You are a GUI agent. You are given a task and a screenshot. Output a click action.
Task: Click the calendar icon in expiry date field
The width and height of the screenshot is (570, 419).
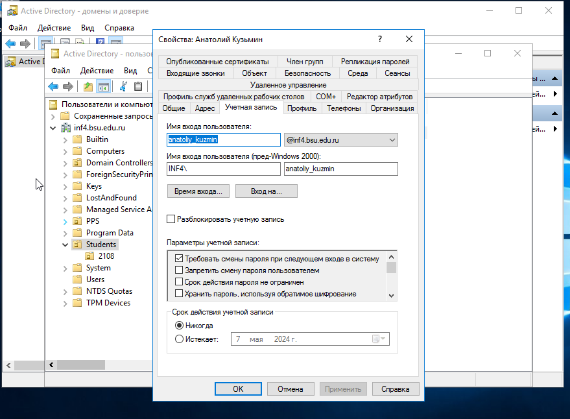click(378, 339)
